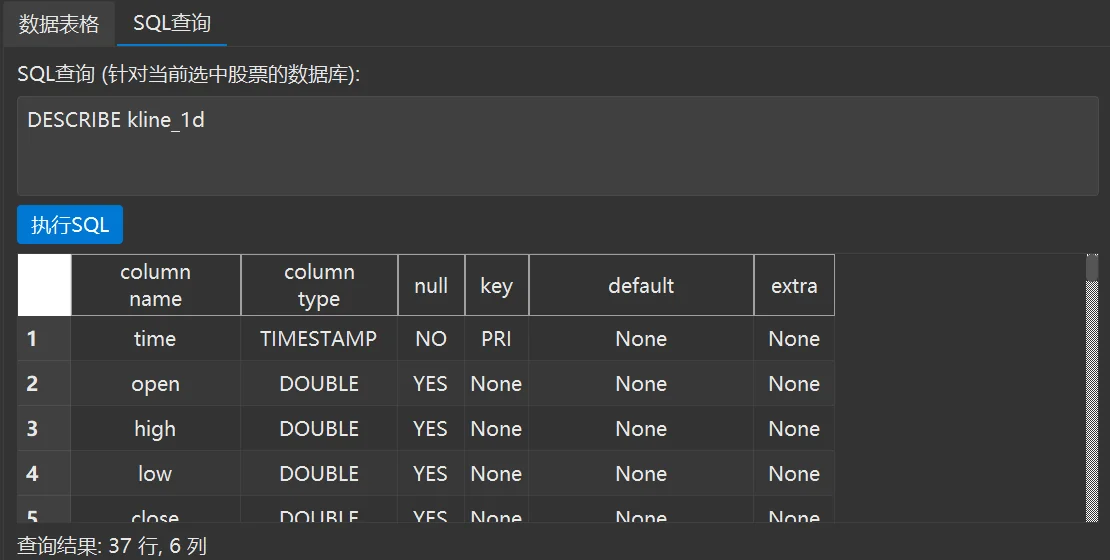This screenshot has width=1110, height=560.
Task: Select the DOUBLE cell in the low row
Action: tap(319, 474)
